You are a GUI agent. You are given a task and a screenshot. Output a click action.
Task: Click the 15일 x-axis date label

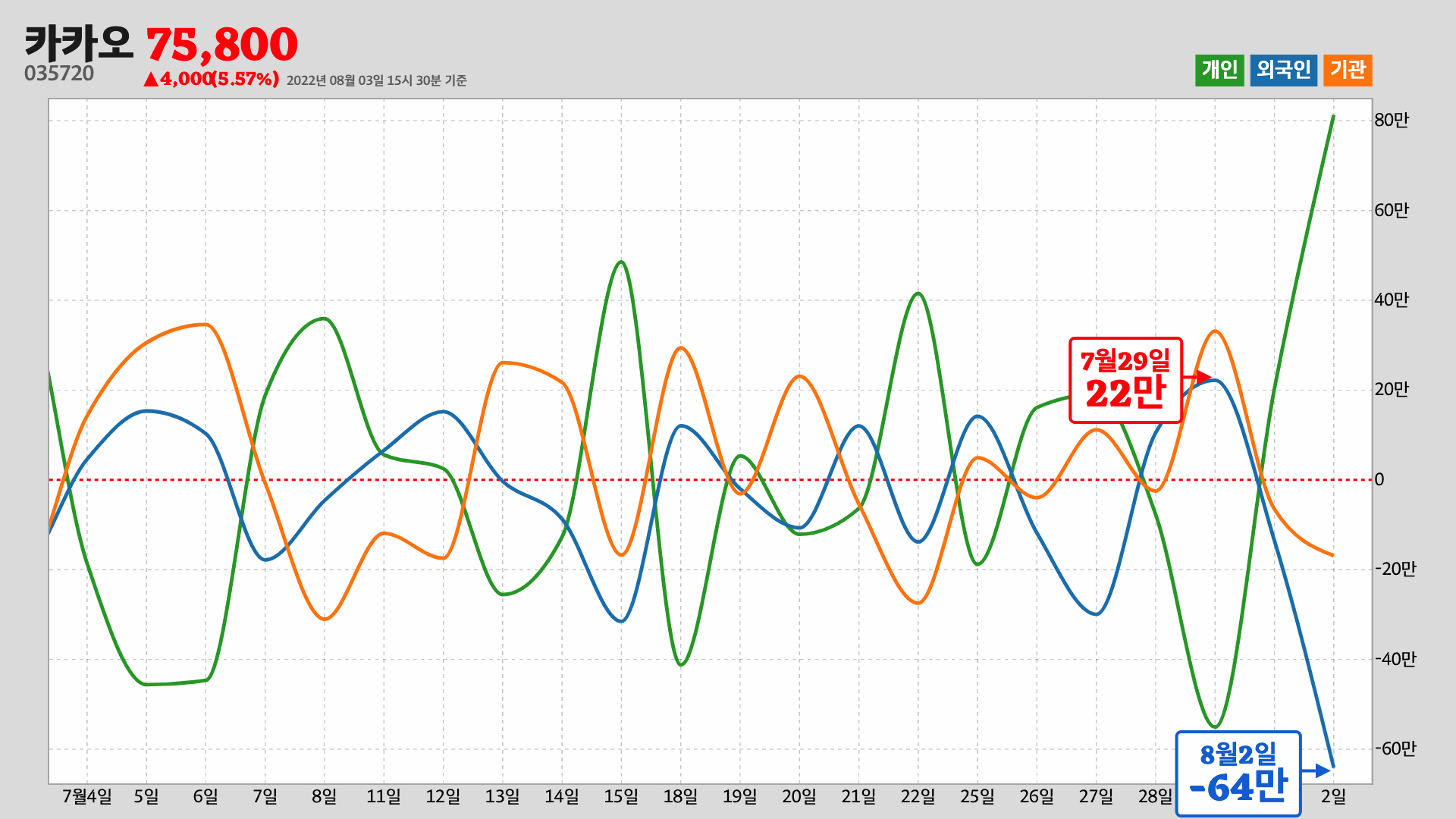[x=621, y=796]
